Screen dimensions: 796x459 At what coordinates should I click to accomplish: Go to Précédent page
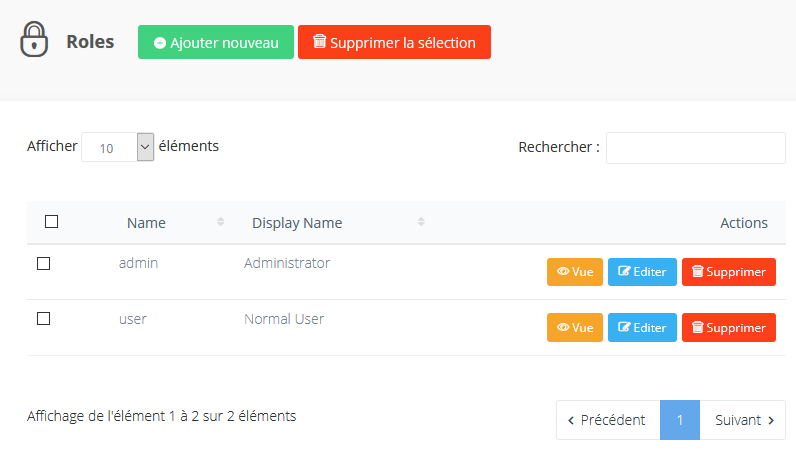coord(608,420)
